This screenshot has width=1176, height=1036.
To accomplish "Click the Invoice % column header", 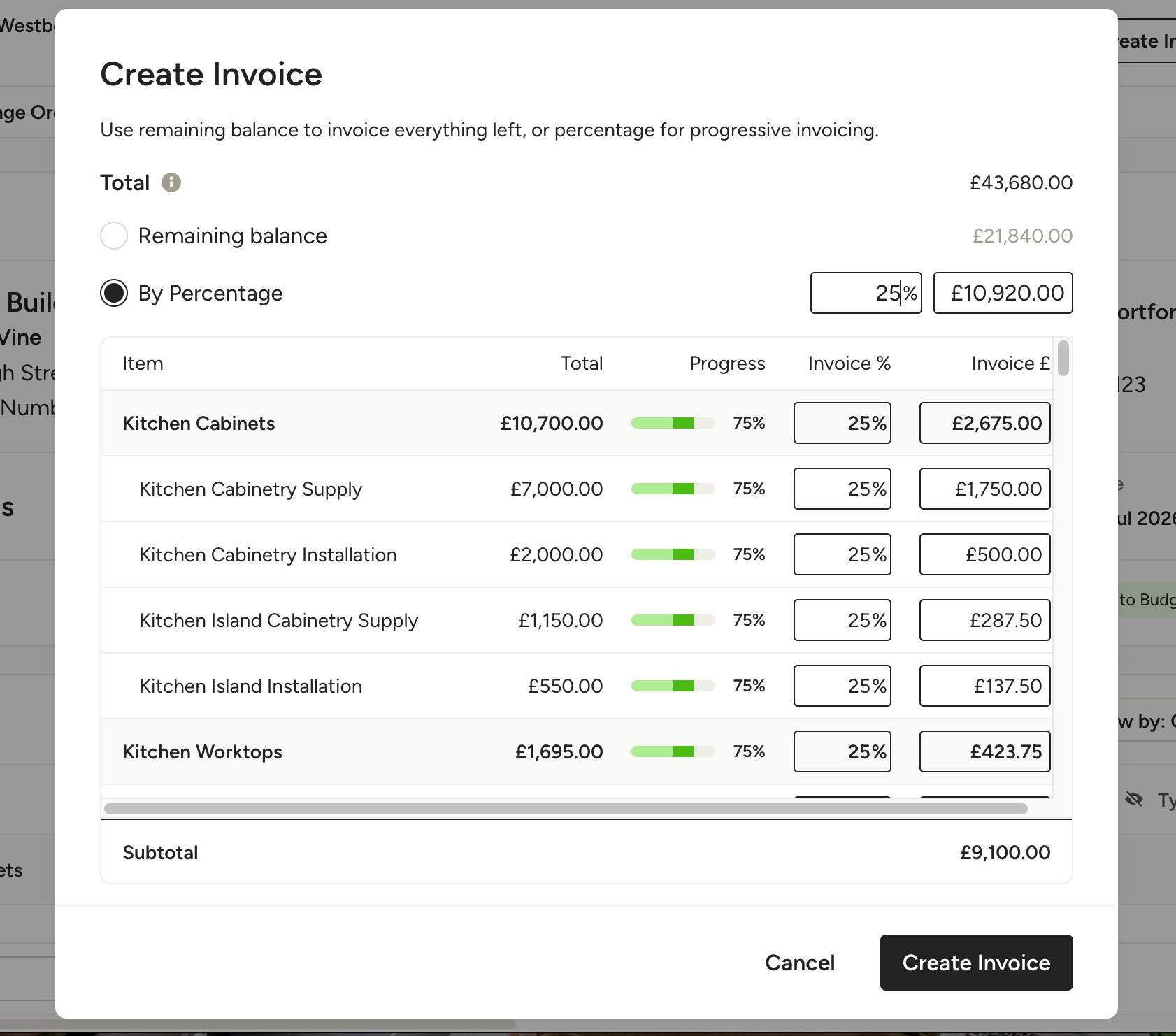I will click(x=849, y=364).
